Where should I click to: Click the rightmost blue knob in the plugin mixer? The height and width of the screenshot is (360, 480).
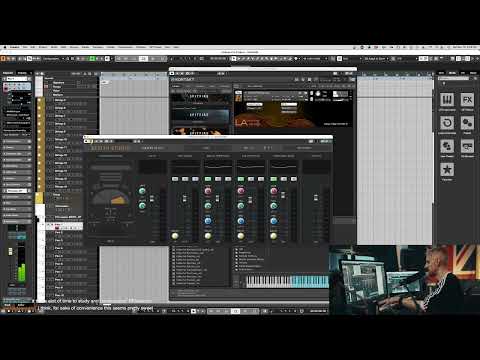(274, 221)
